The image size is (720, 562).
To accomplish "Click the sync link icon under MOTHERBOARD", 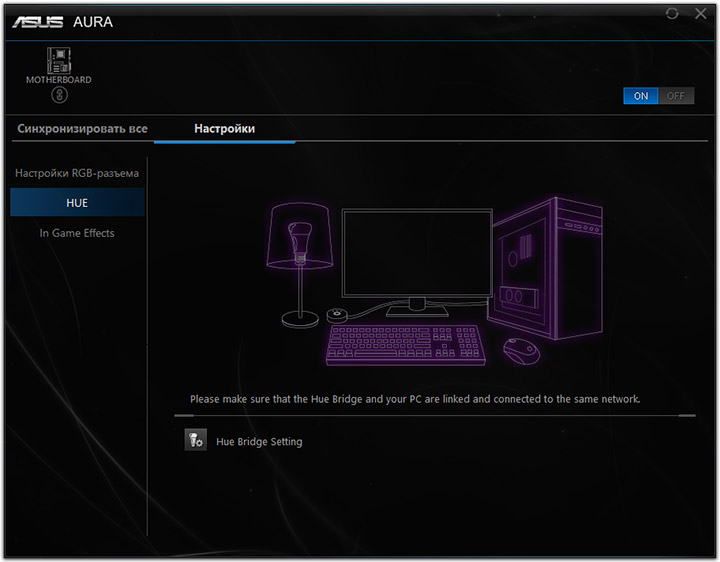I will point(59,95).
